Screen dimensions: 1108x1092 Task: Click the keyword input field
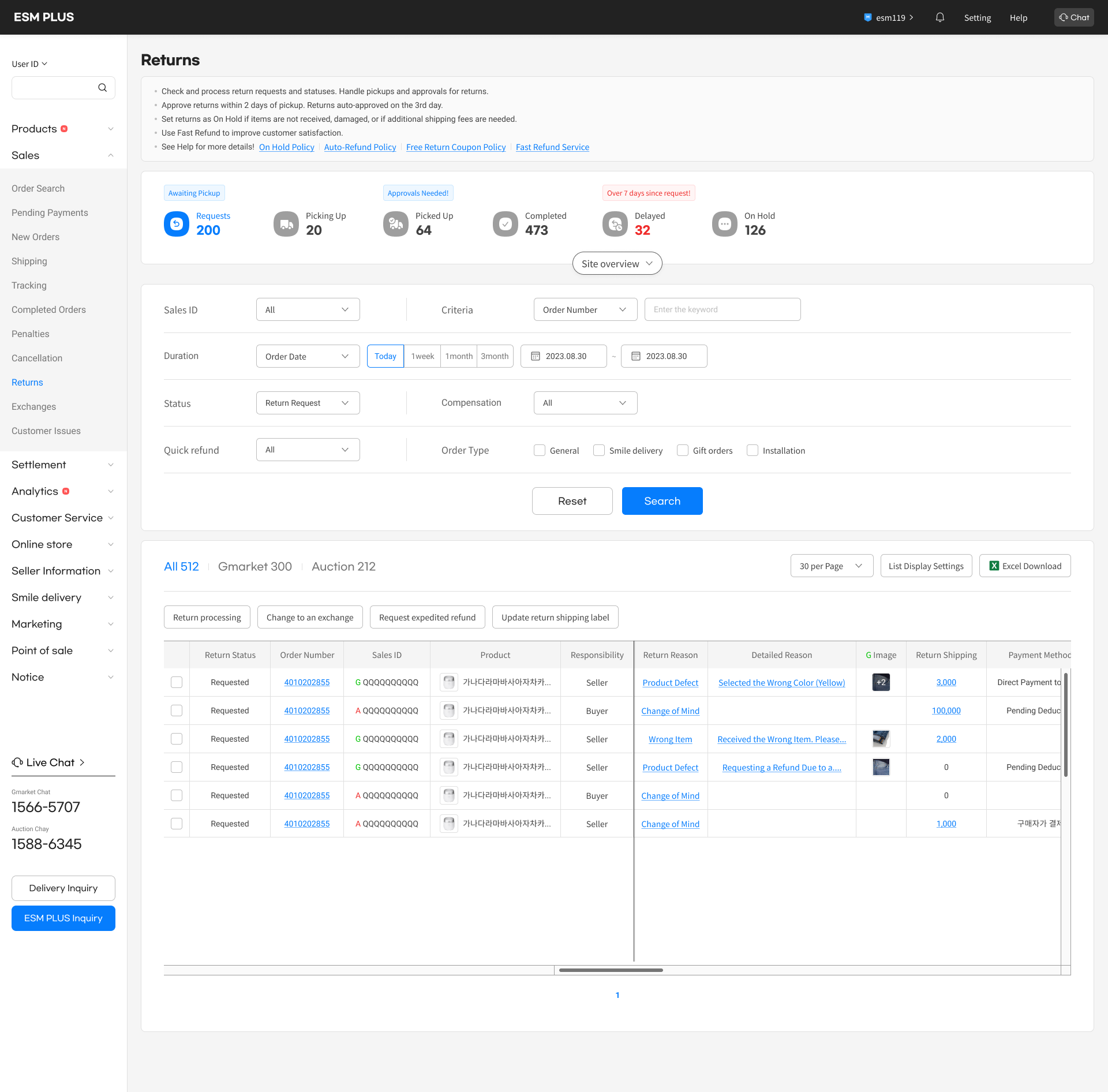click(x=722, y=309)
